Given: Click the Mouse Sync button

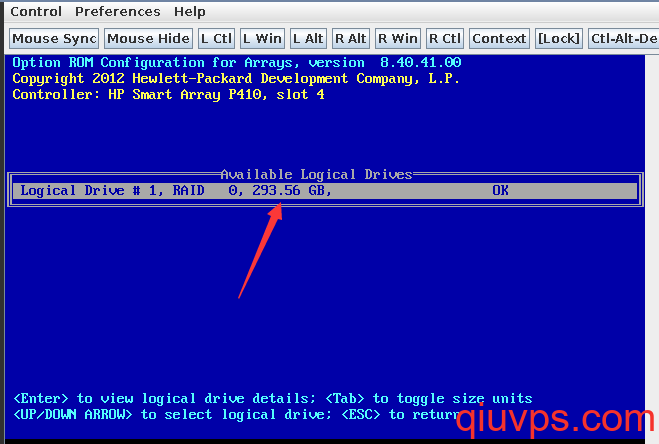Looking at the screenshot, I should pos(54,39).
